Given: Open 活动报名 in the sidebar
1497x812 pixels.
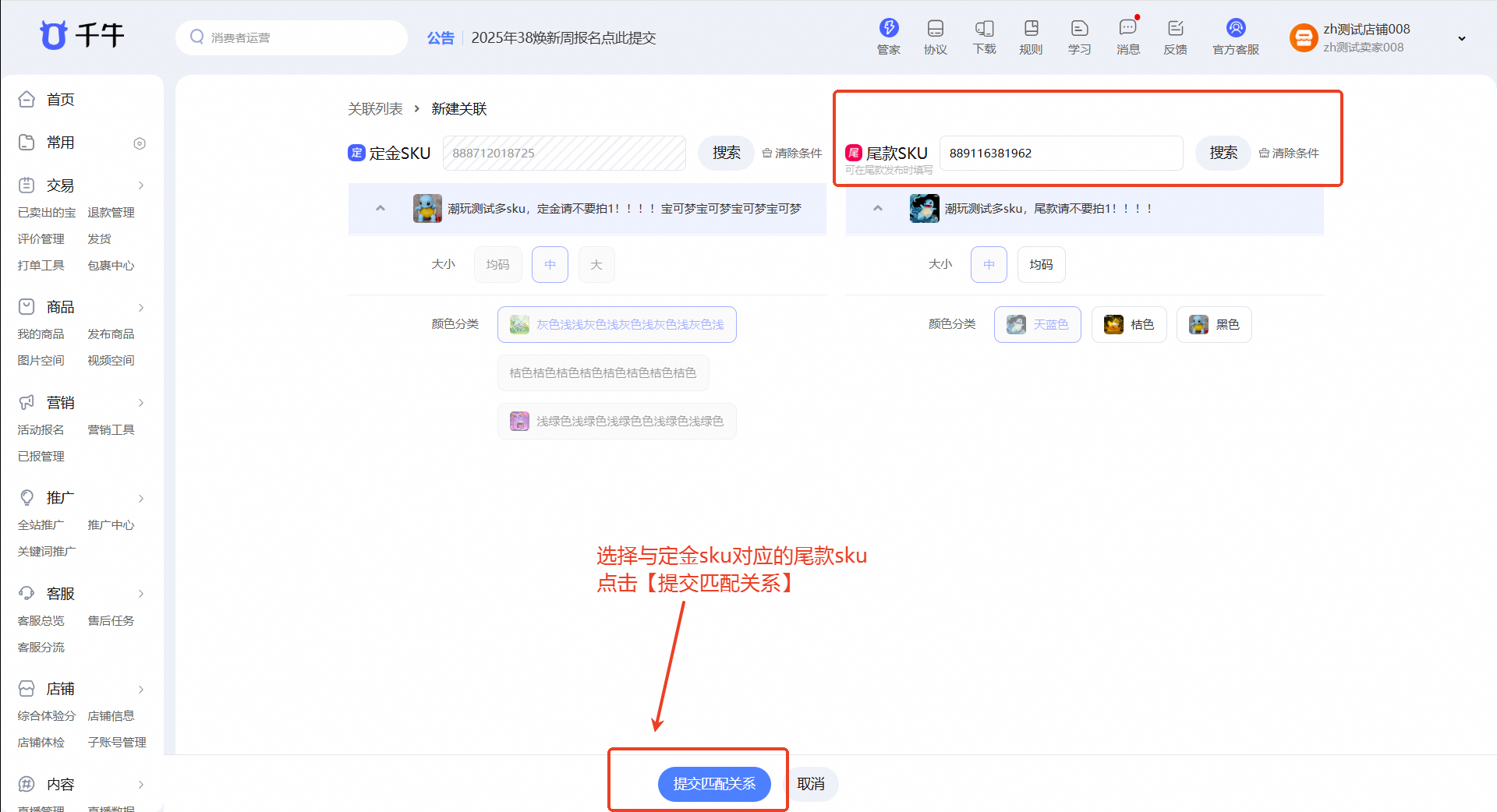Looking at the screenshot, I should 41,429.
